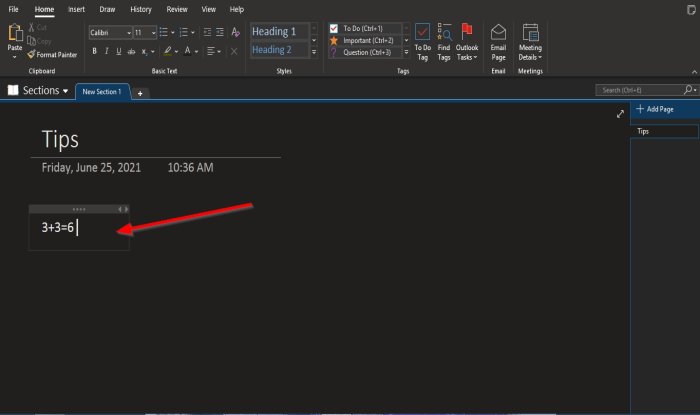Click the notebook icon at top right
The height and width of the screenshot is (415, 700).
coord(691,10)
